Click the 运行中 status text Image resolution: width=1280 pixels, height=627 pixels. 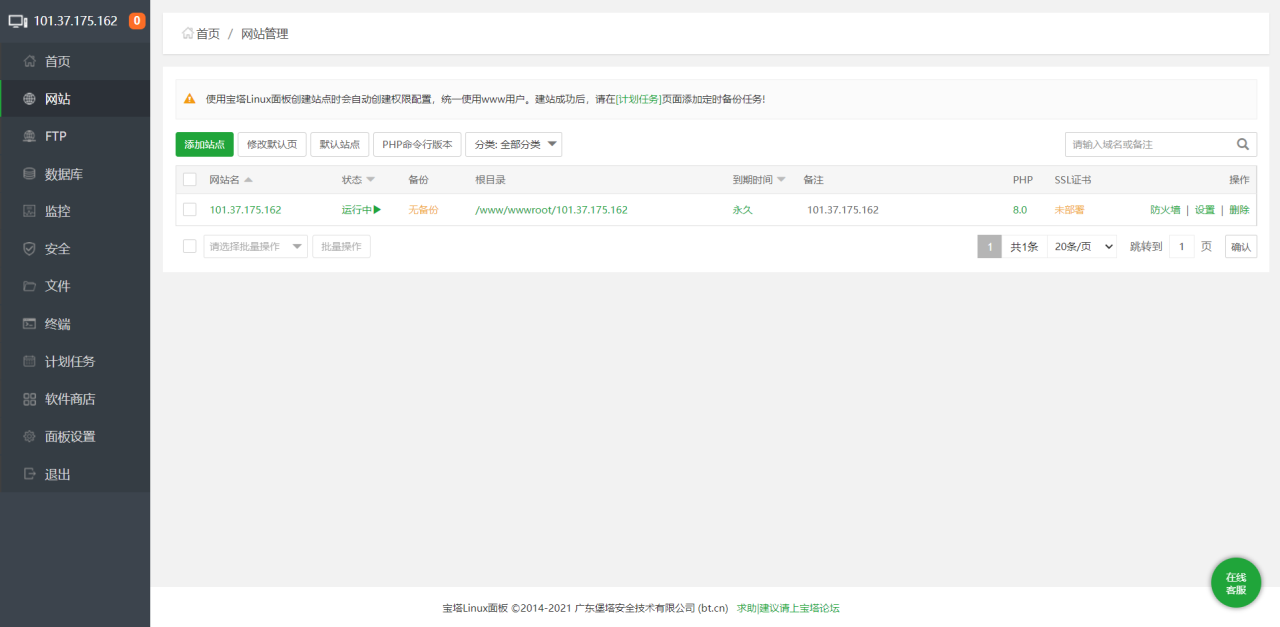coord(357,210)
